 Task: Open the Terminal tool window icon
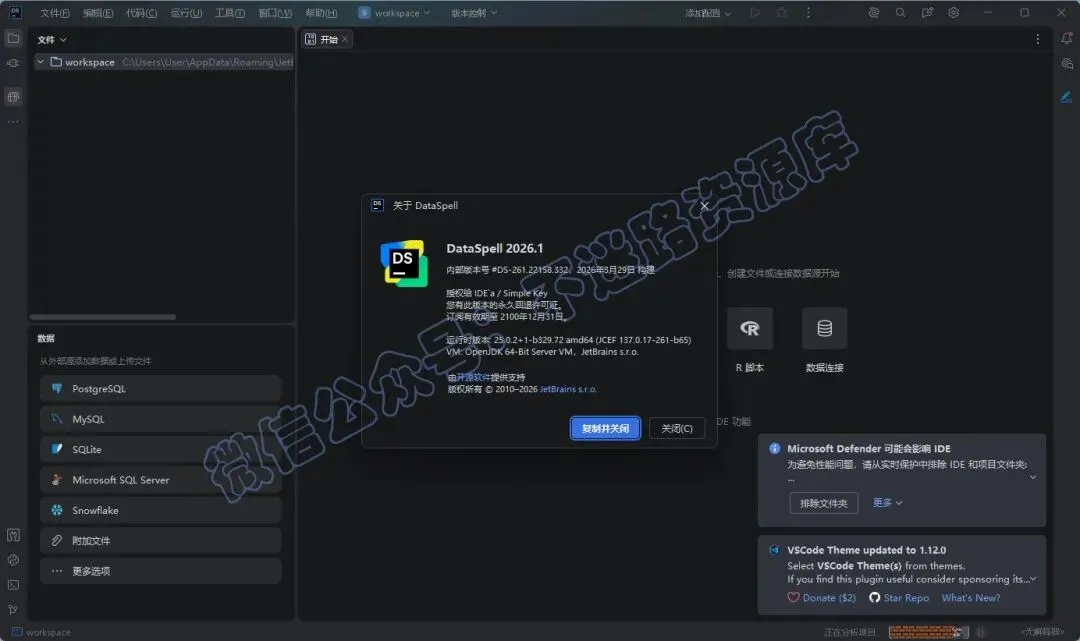[x=13, y=585]
